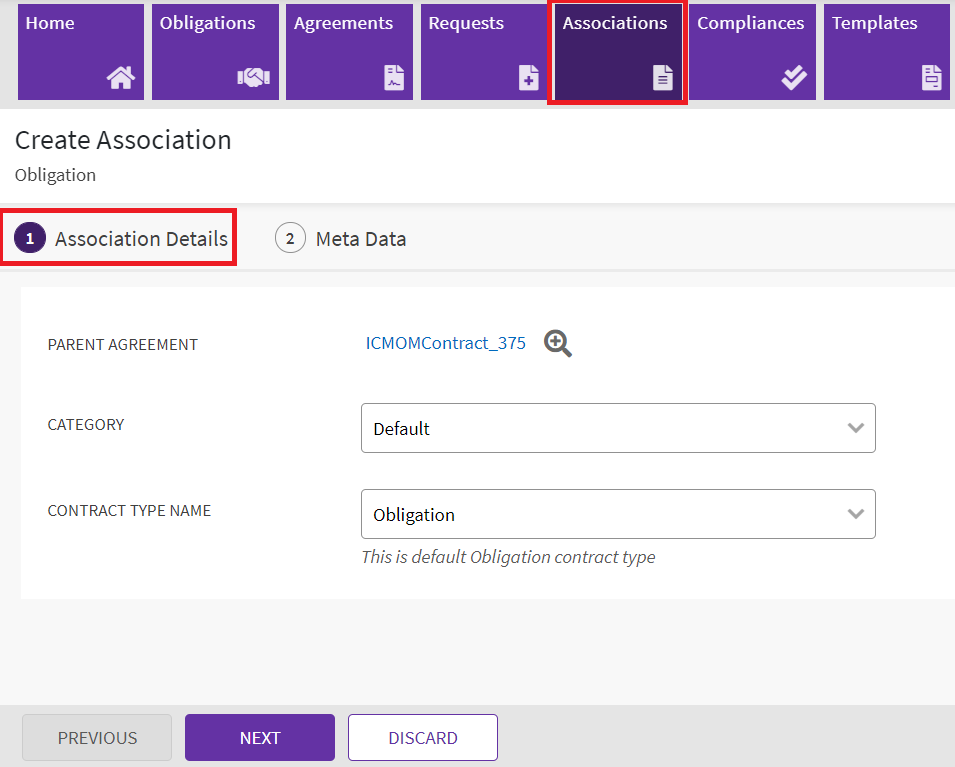955x767 pixels.
Task: Click the handshake icon on Obligations tile
Action: point(253,78)
